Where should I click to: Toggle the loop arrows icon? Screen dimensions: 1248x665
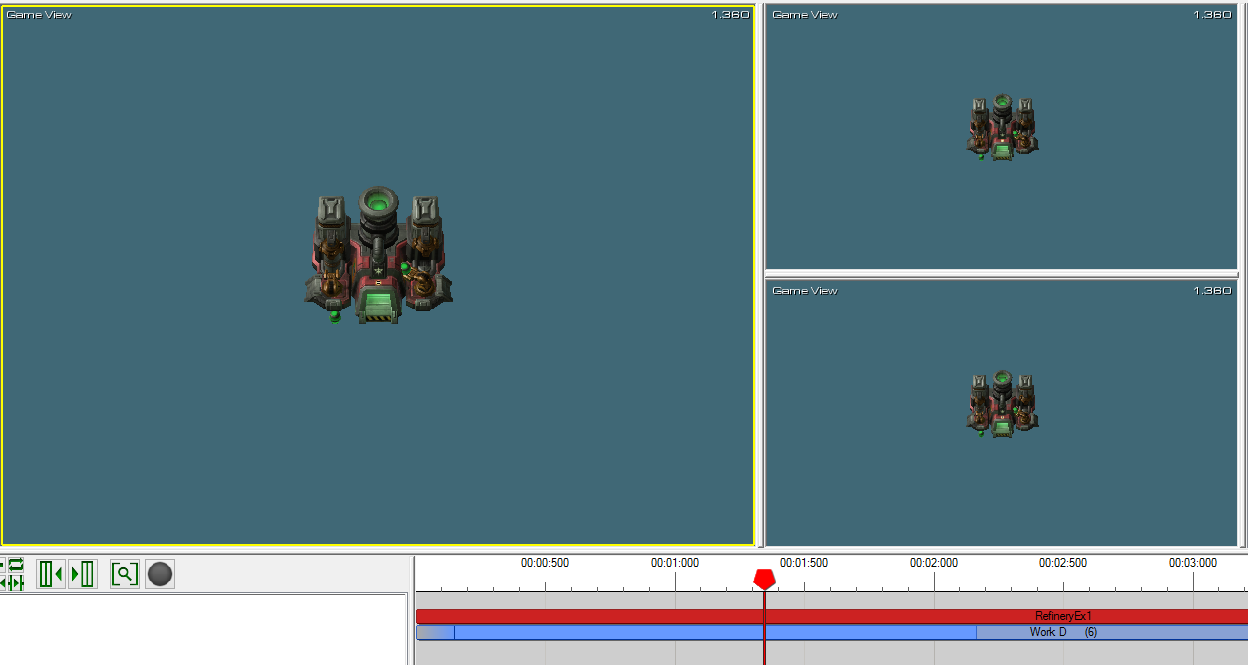click(15, 565)
